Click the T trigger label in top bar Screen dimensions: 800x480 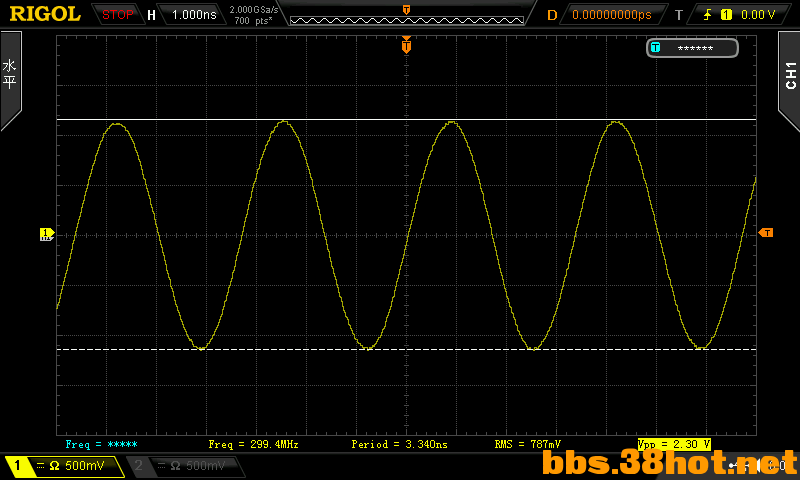click(x=679, y=15)
